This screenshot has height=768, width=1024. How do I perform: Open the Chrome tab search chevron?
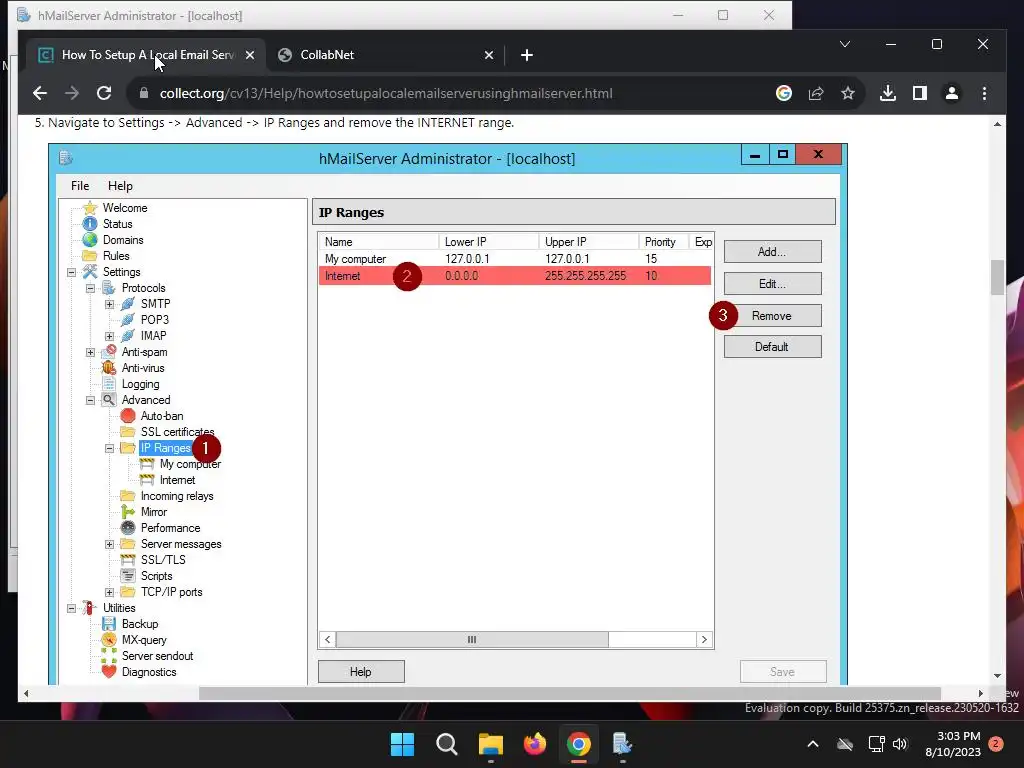[844, 44]
